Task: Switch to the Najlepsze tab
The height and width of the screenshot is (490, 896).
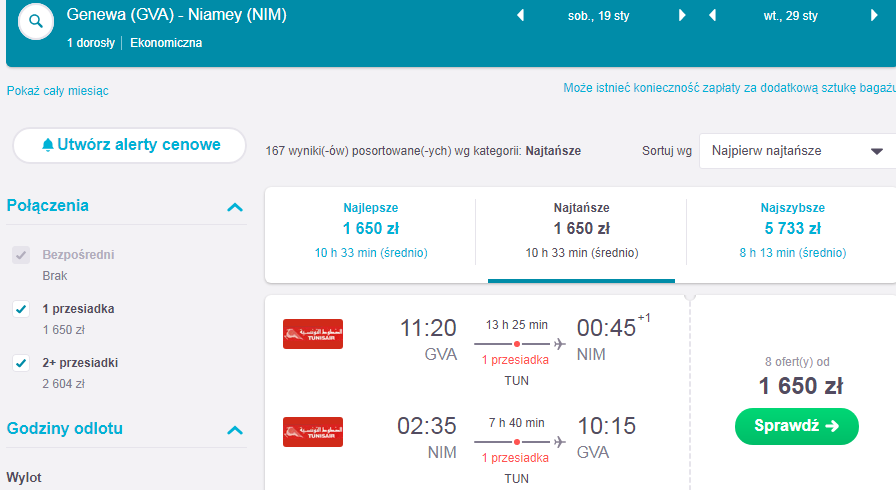Action: pos(371,231)
